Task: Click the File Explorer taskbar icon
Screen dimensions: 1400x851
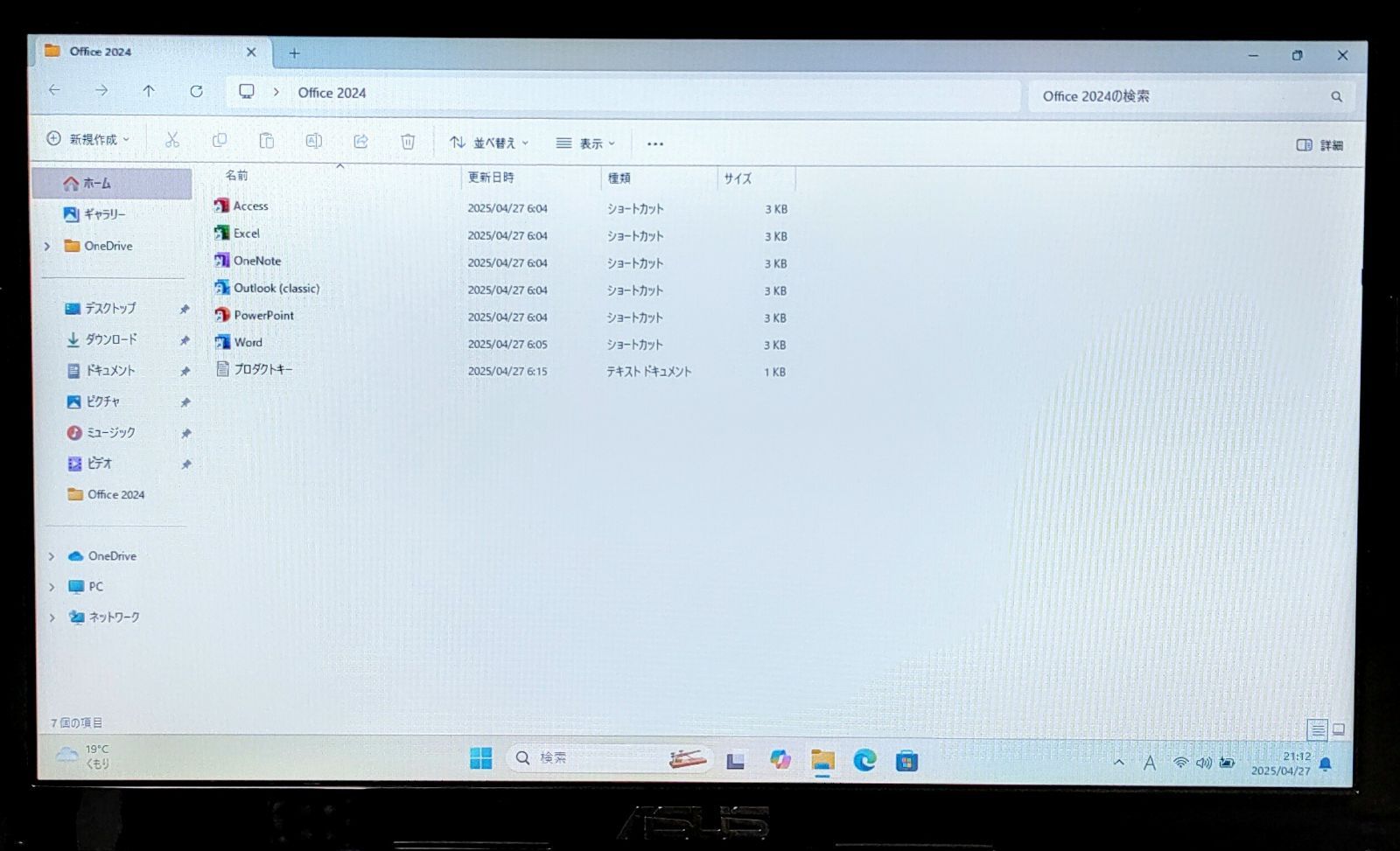Action: [822, 760]
